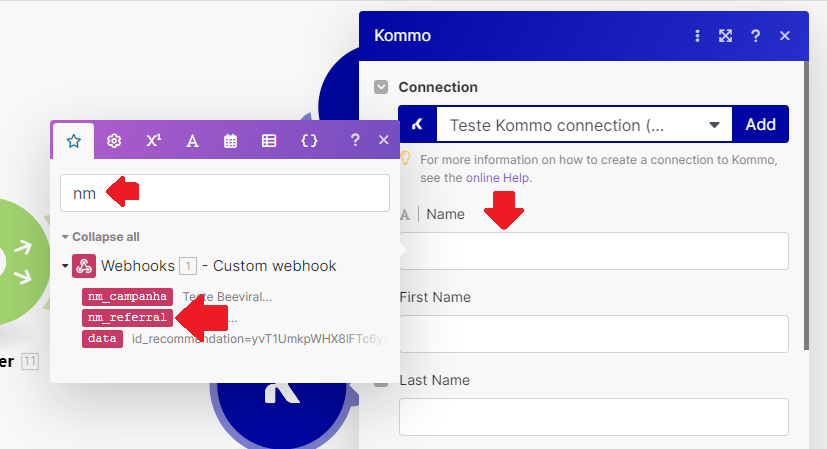Image resolution: width=827 pixels, height=449 pixels.
Task: Select the nm_campanha variable pill
Action: (x=128, y=297)
